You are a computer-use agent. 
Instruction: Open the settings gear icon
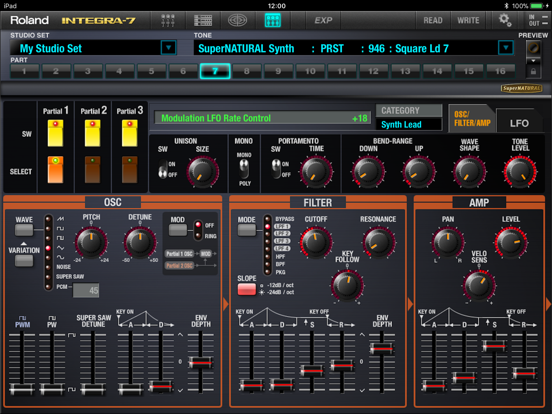point(505,20)
